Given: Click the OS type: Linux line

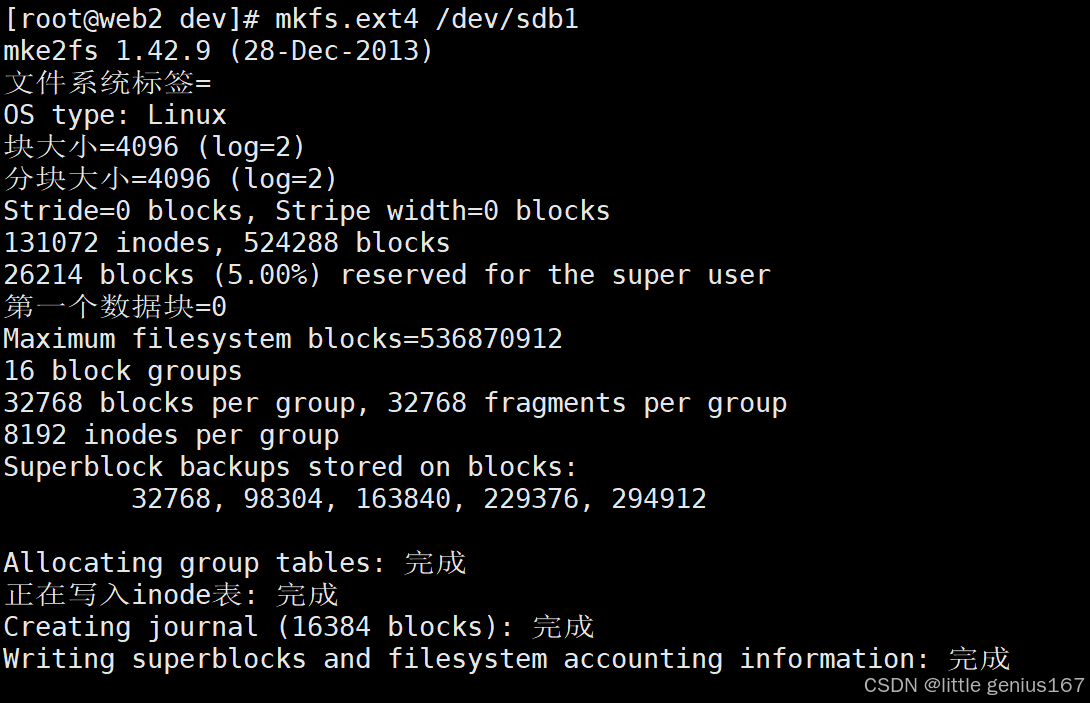Looking at the screenshot, I should pyautogui.click(x=115, y=115).
